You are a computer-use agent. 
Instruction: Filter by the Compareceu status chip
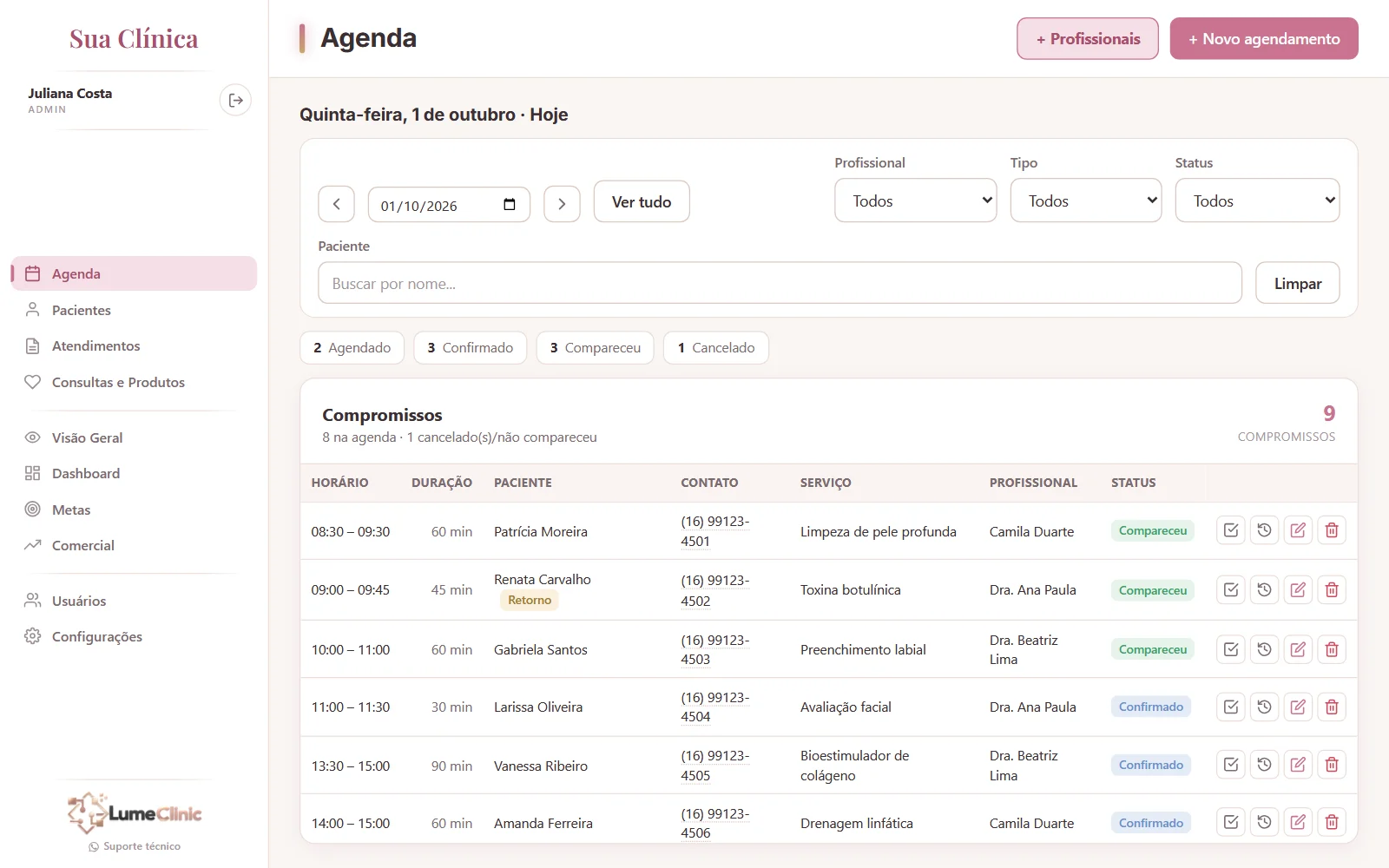[x=596, y=348]
